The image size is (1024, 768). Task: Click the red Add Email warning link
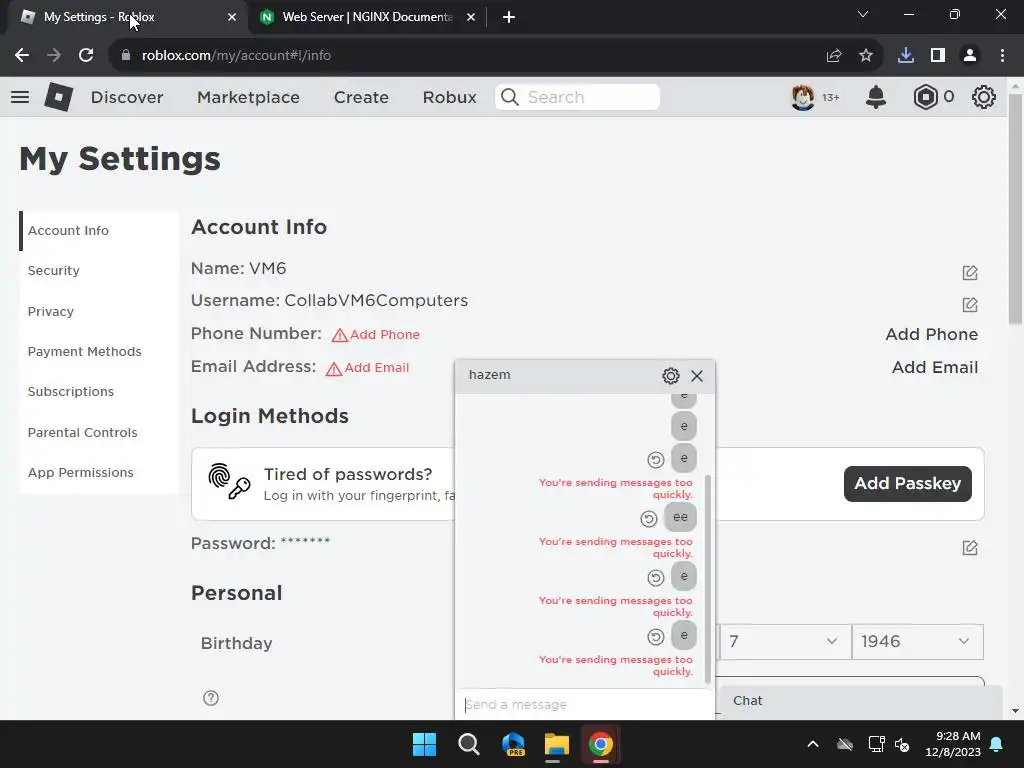click(368, 368)
